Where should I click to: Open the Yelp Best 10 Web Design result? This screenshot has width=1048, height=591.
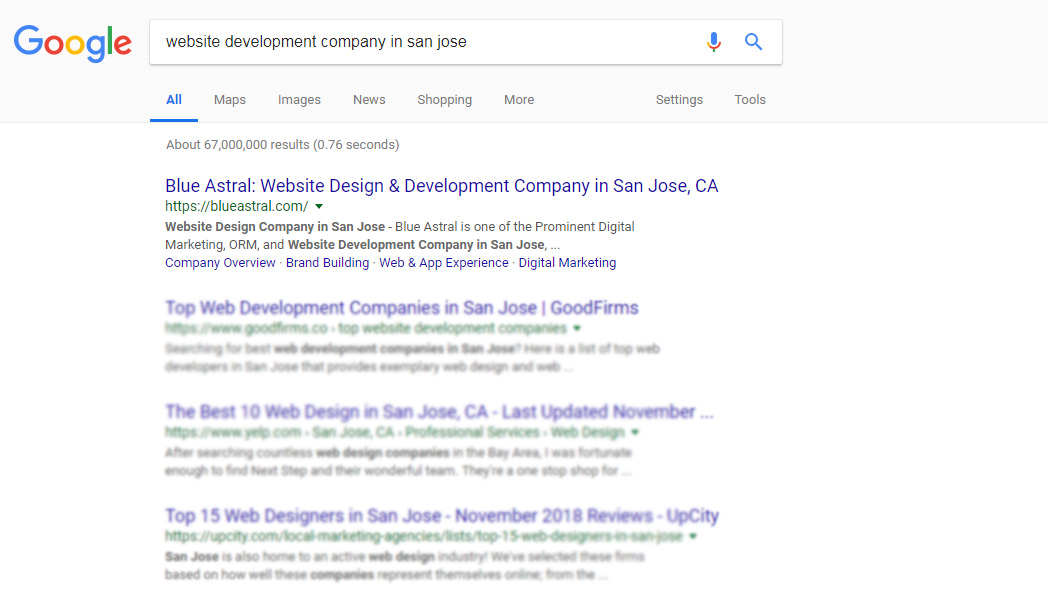(x=439, y=412)
